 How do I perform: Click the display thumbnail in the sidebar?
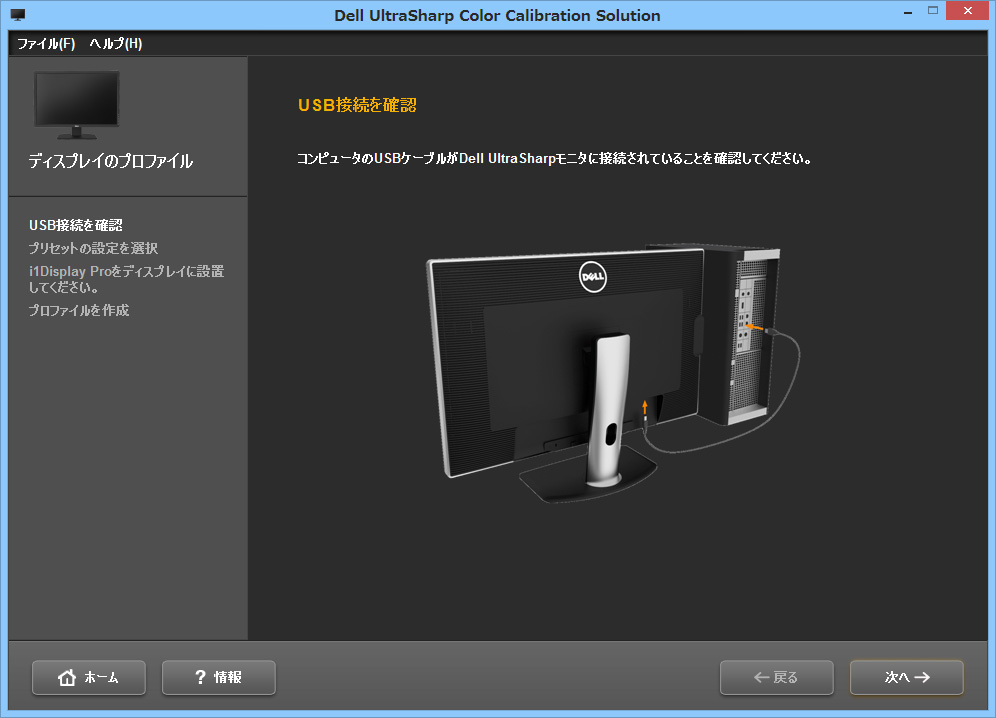[x=76, y=102]
